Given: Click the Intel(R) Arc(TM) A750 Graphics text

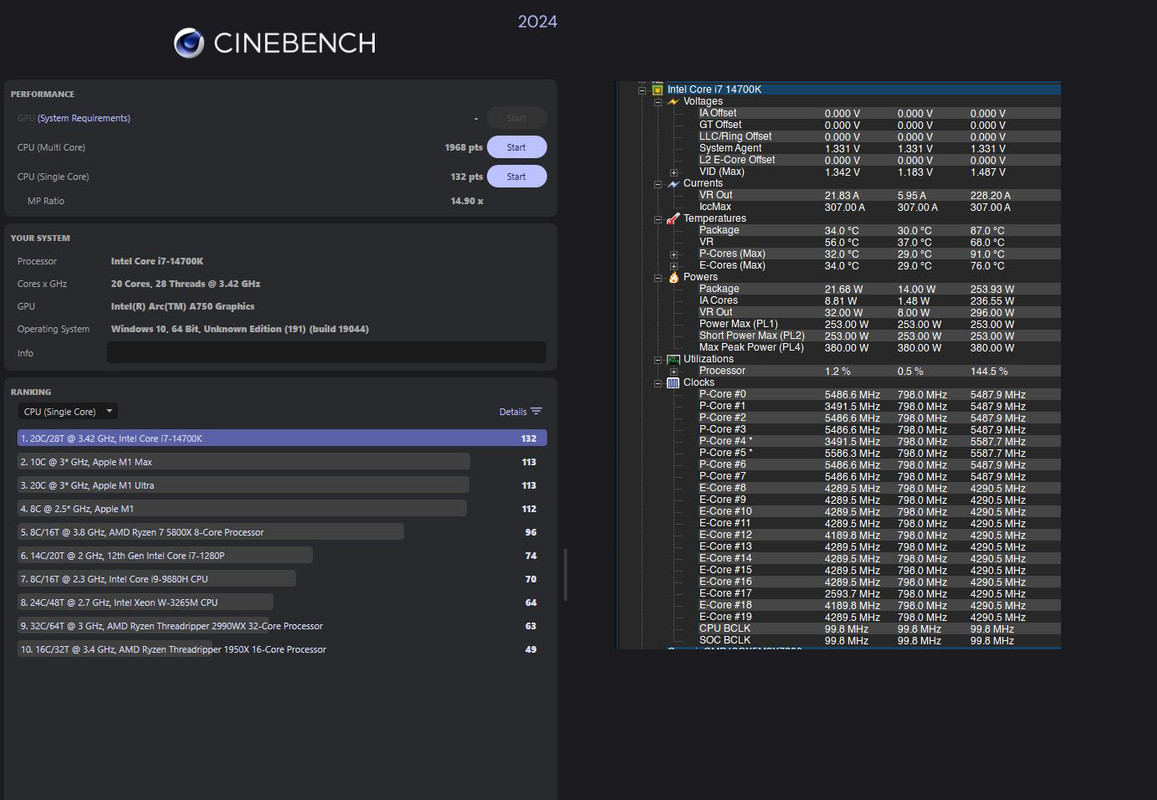Looking at the screenshot, I should [x=182, y=306].
